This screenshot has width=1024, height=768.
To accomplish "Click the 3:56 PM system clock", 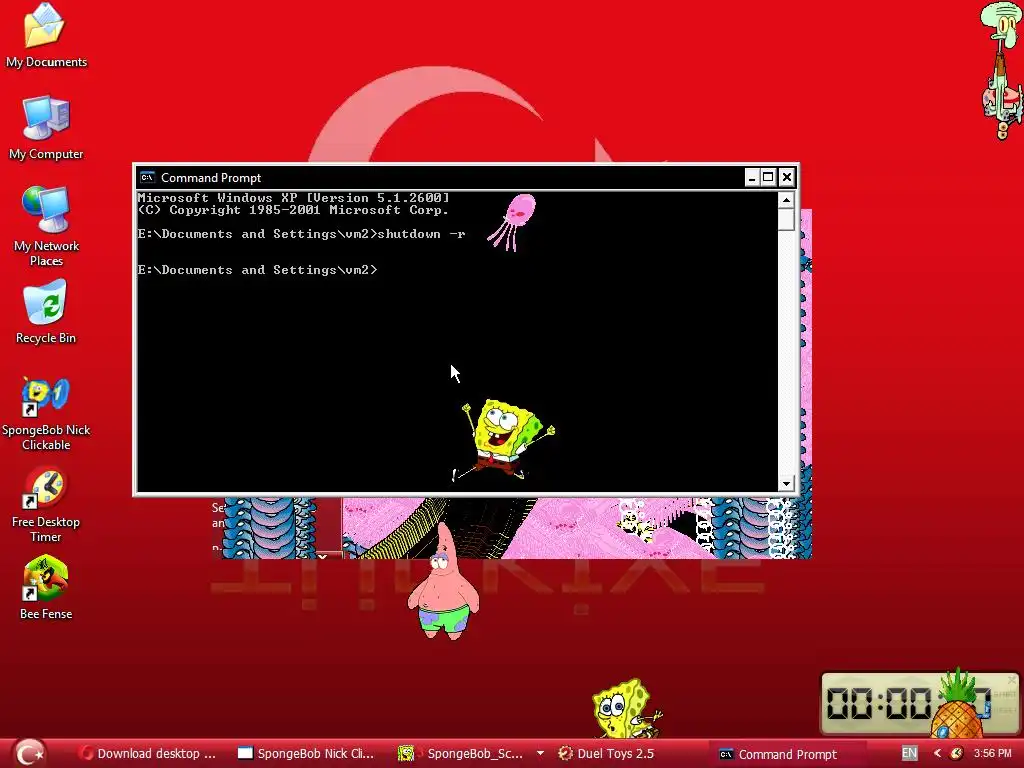I will pos(993,753).
